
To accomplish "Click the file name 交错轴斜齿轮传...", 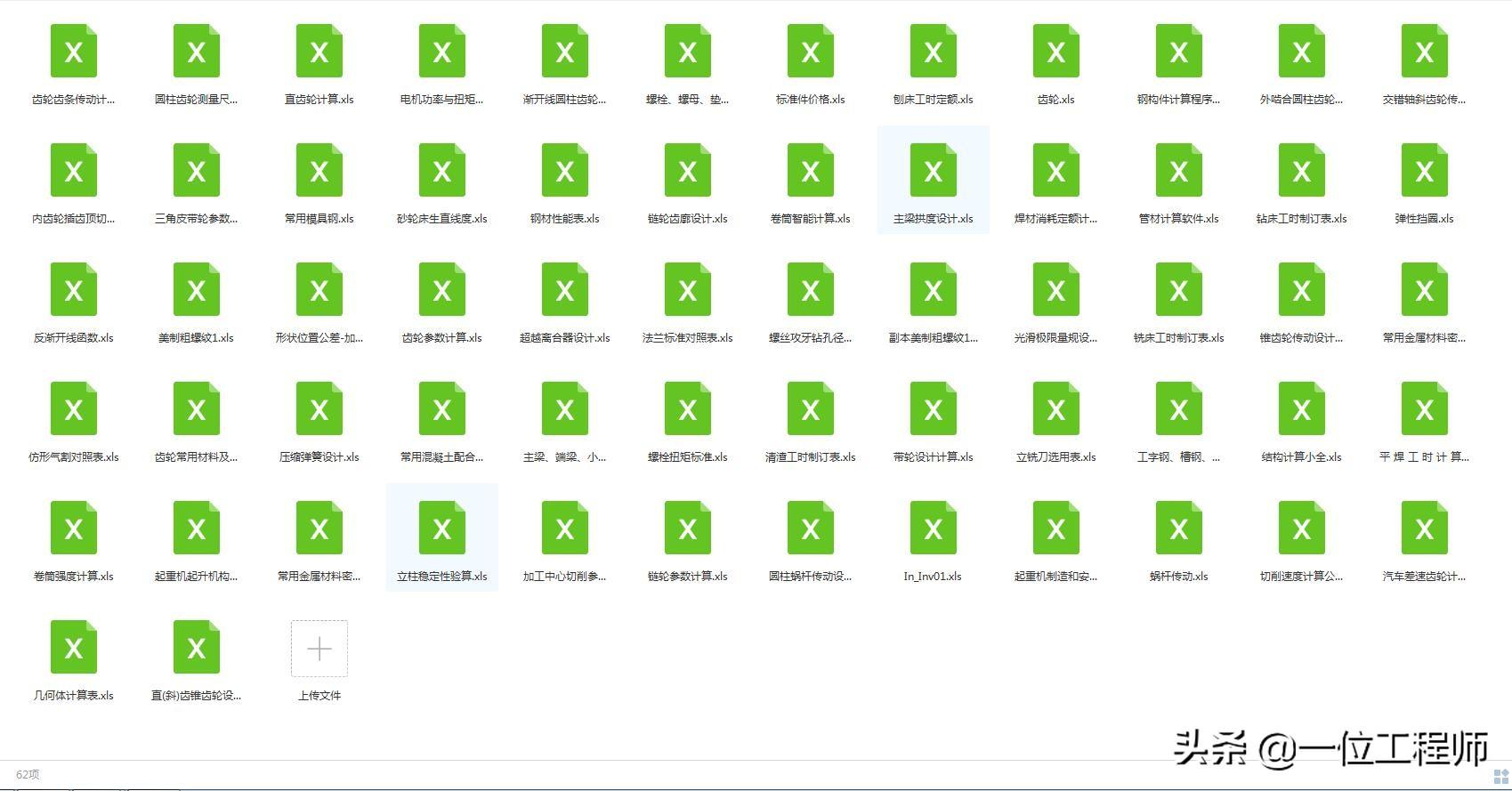I will click(x=1425, y=100).
